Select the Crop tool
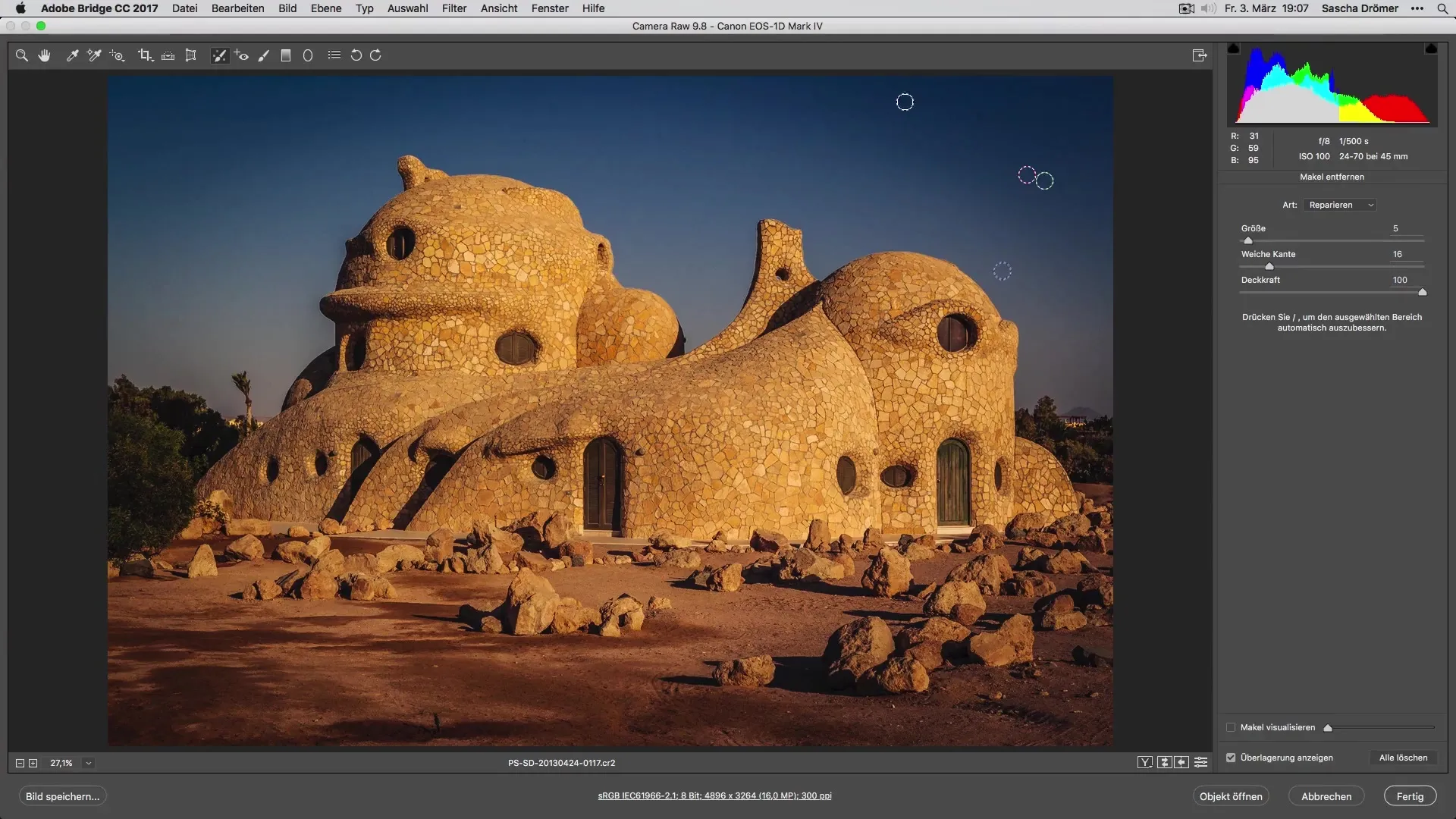Image resolution: width=1456 pixels, height=819 pixels. [x=145, y=55]
